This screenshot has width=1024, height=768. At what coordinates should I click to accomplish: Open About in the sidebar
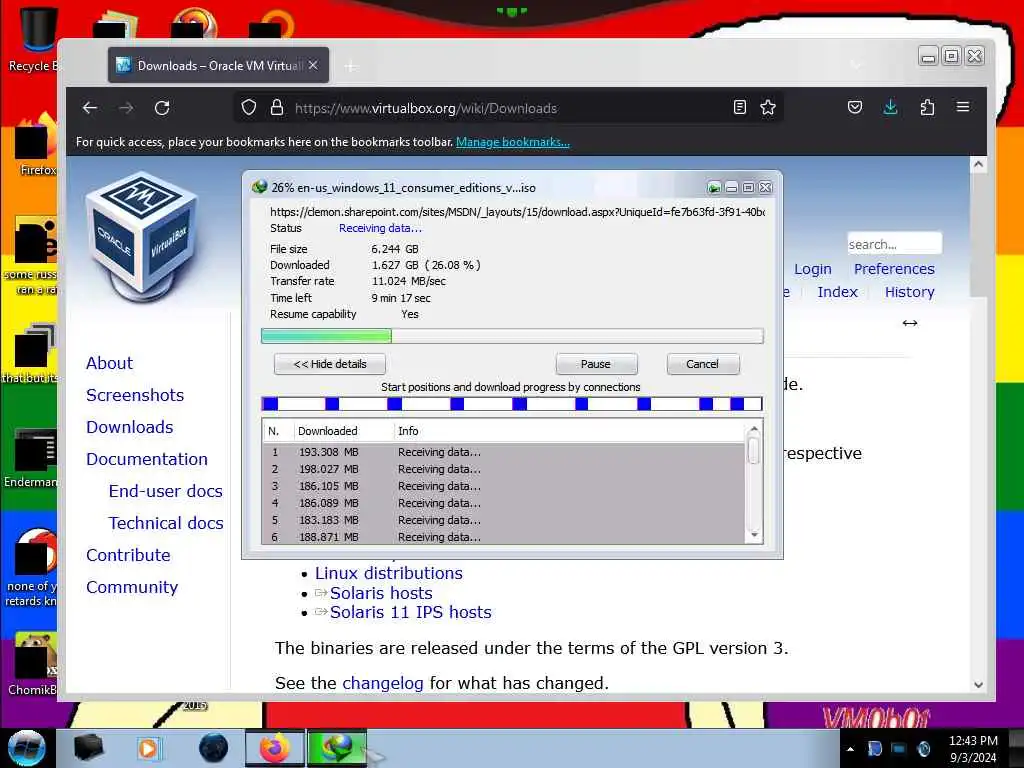point(109,363)
